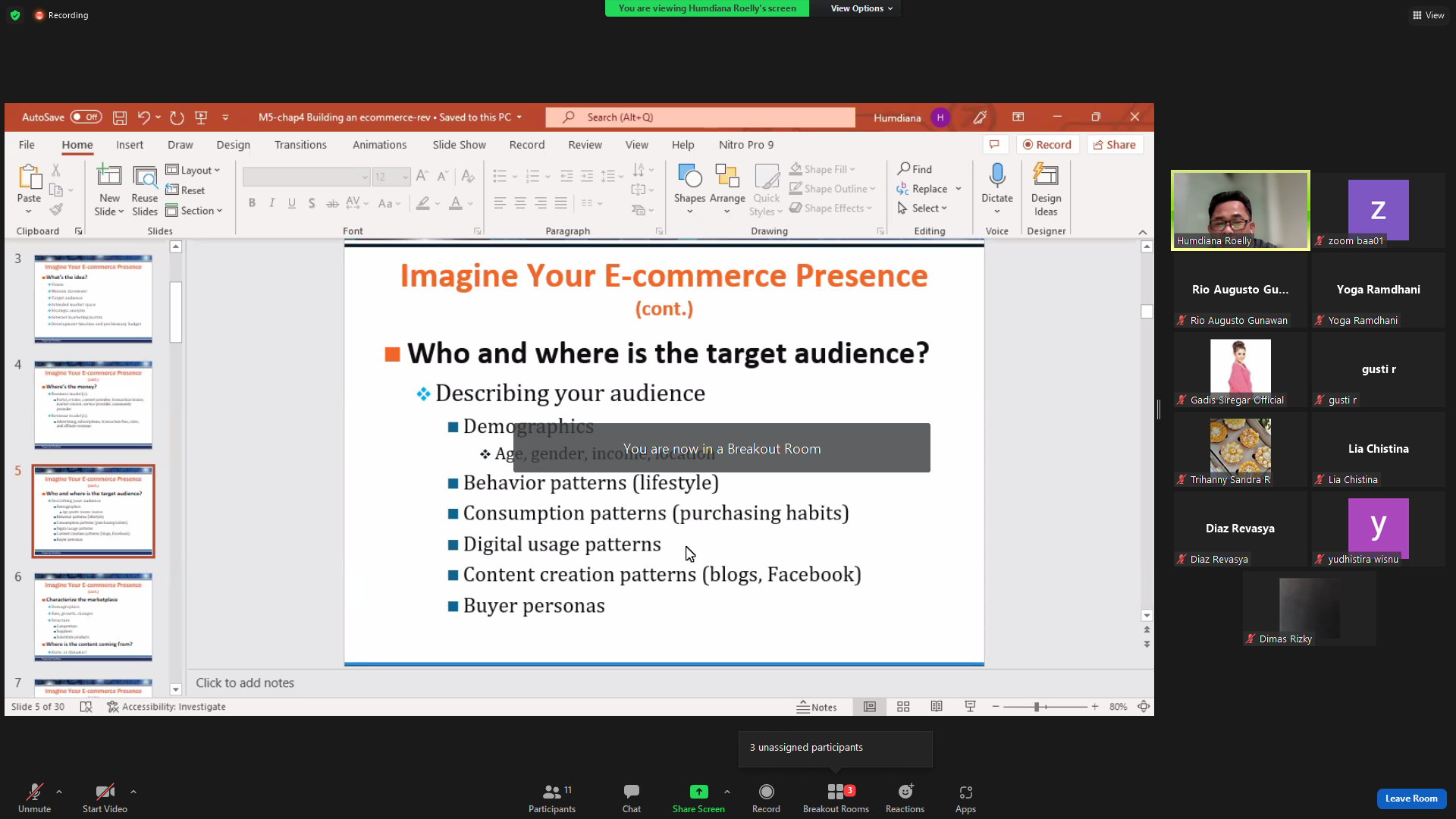
Task: Click the Redo icon in quick access toolbar
Action: pos(177,118)
